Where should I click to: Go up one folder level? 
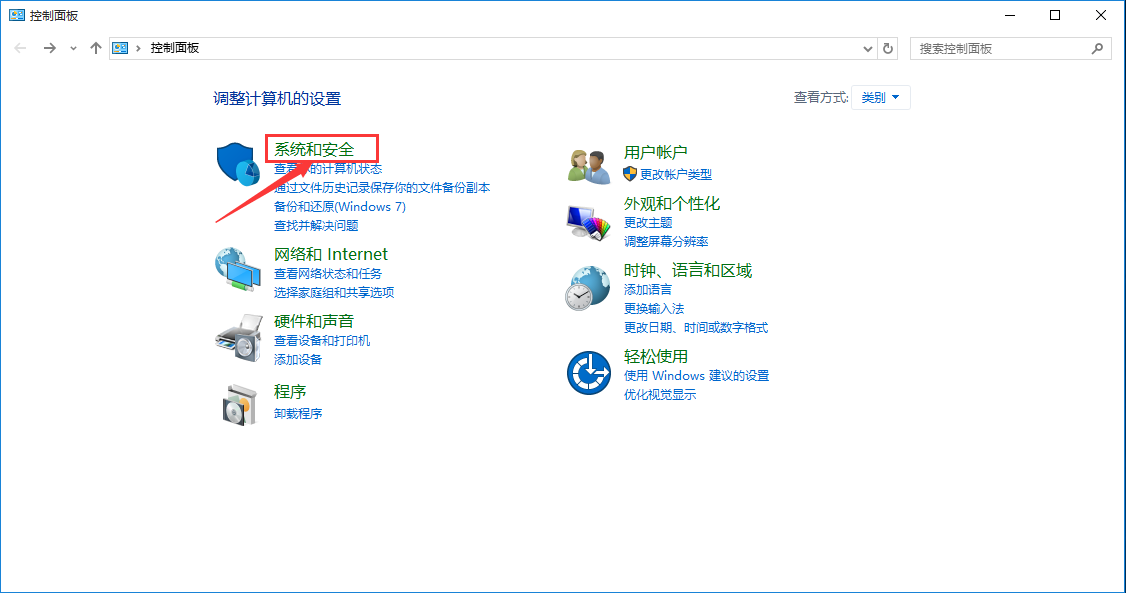click(x=95, y=47)
